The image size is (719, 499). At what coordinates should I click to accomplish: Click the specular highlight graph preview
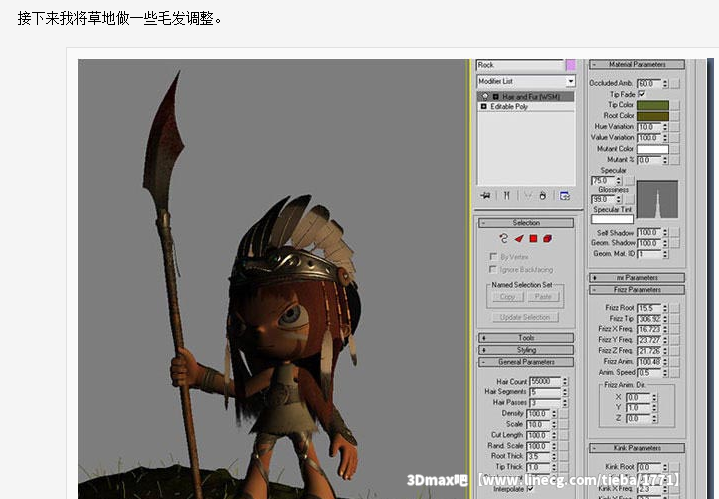[657, 200]
